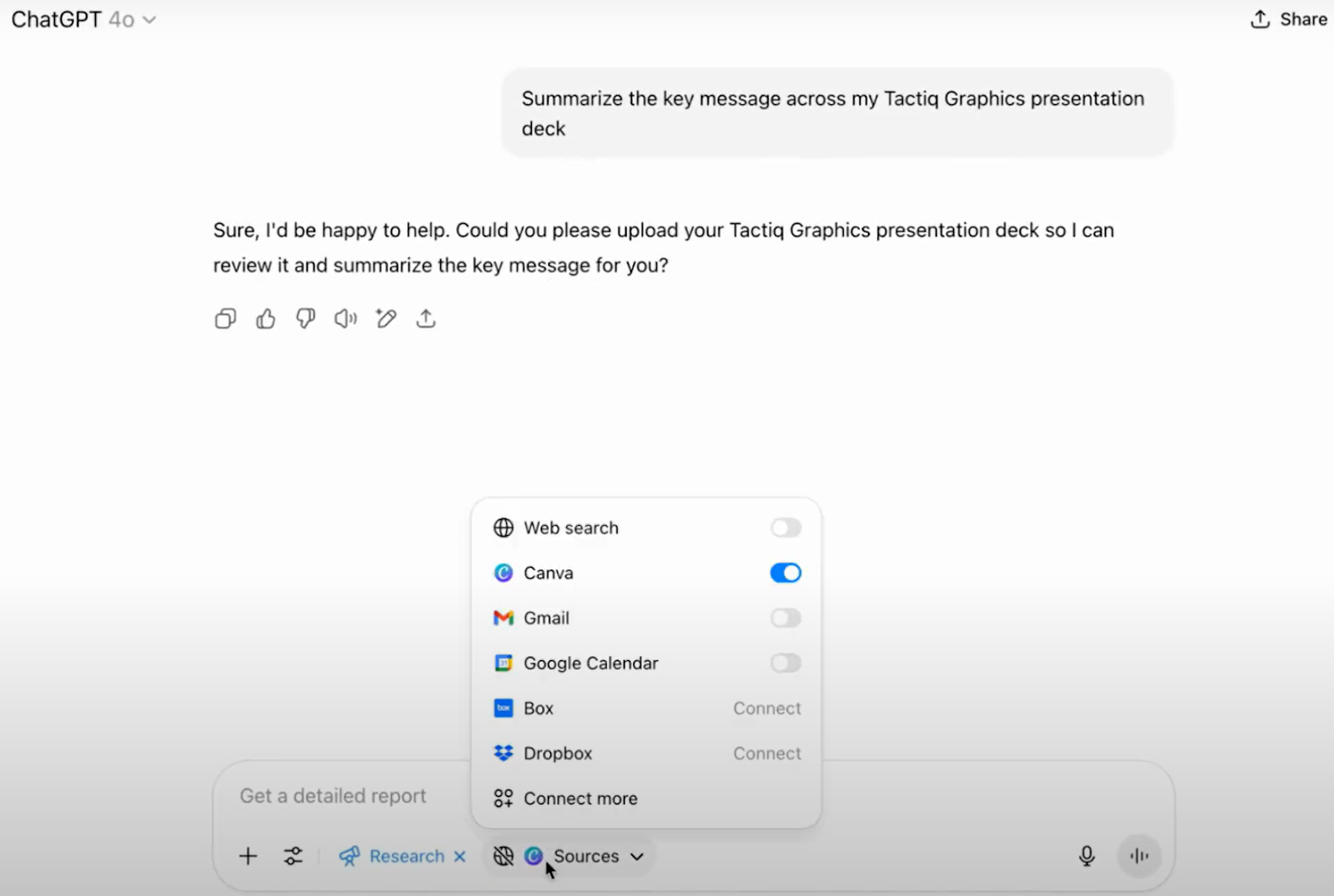Screen dimensions: 1334x896
Task: Enable the Web search toggle
Action: coord(785,528)
